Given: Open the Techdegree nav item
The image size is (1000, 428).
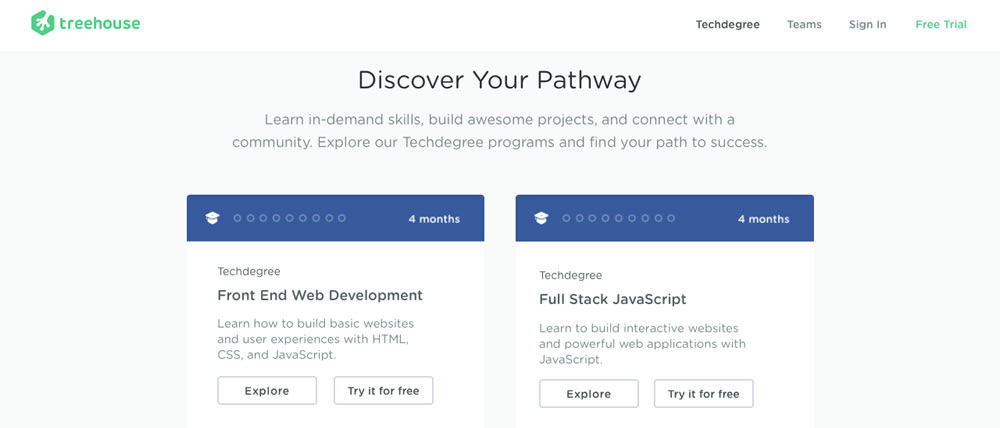Looking at the screenshot, I should [x=728, y=25].
